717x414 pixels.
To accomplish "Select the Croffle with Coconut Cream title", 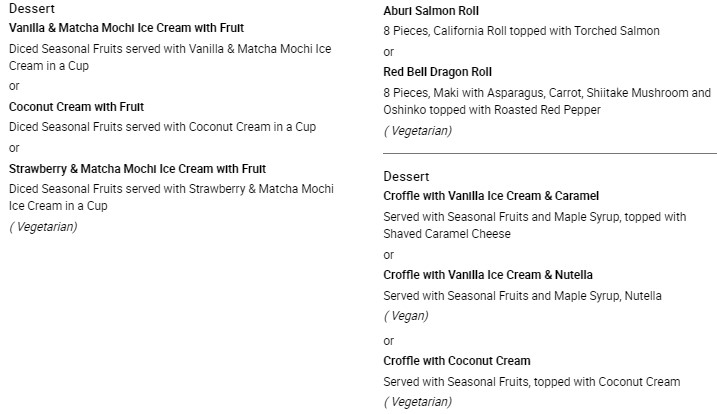I will [x=456, y=361].
